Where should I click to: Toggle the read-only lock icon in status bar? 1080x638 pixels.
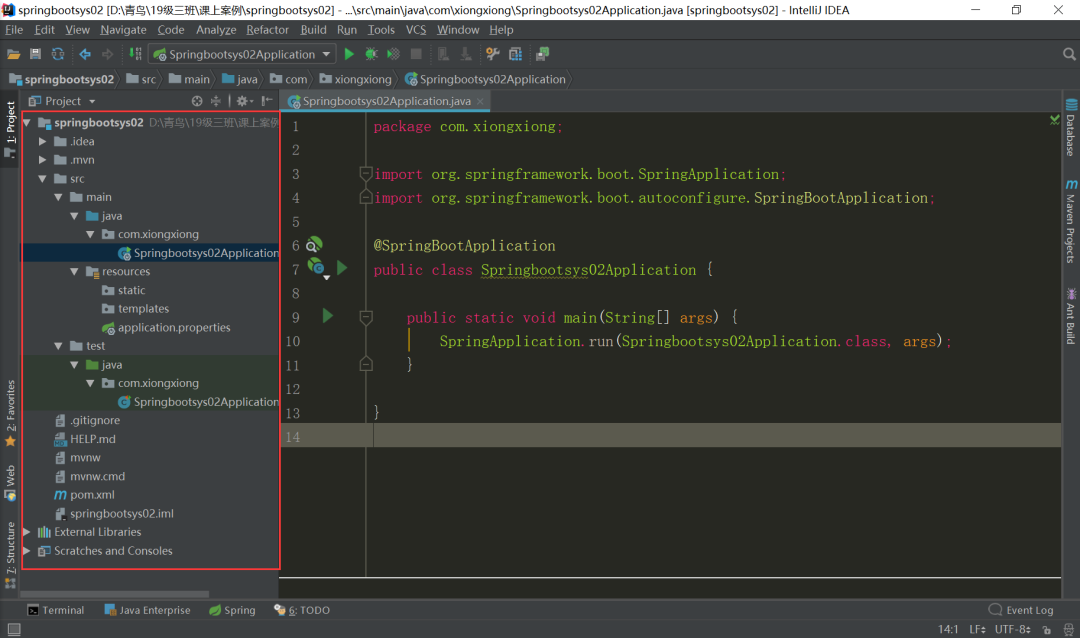pyautogui.click(x=1047, y=630)
